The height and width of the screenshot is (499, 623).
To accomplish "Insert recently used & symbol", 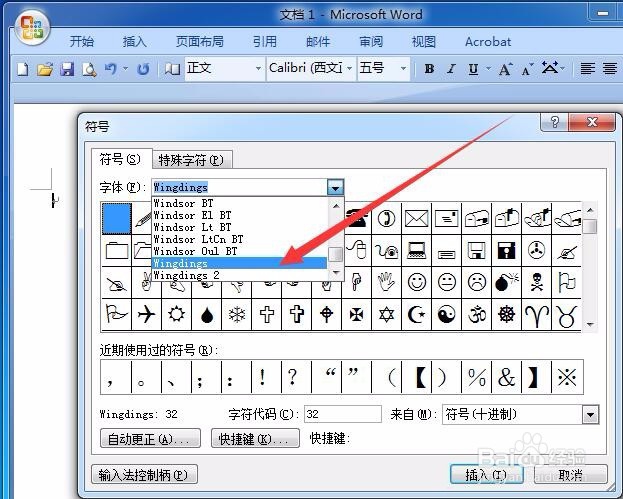I will tap(506, 377).
